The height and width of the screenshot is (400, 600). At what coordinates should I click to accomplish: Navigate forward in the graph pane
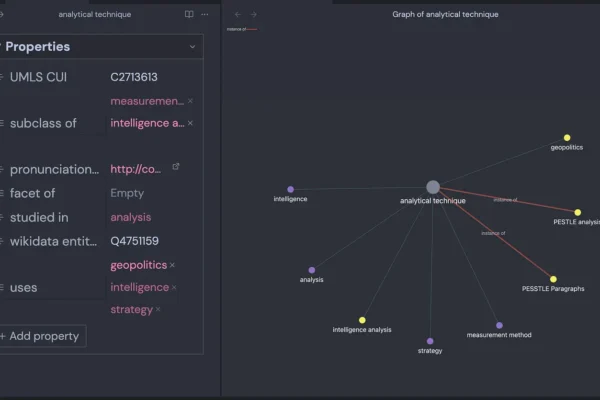pos(253,14)
